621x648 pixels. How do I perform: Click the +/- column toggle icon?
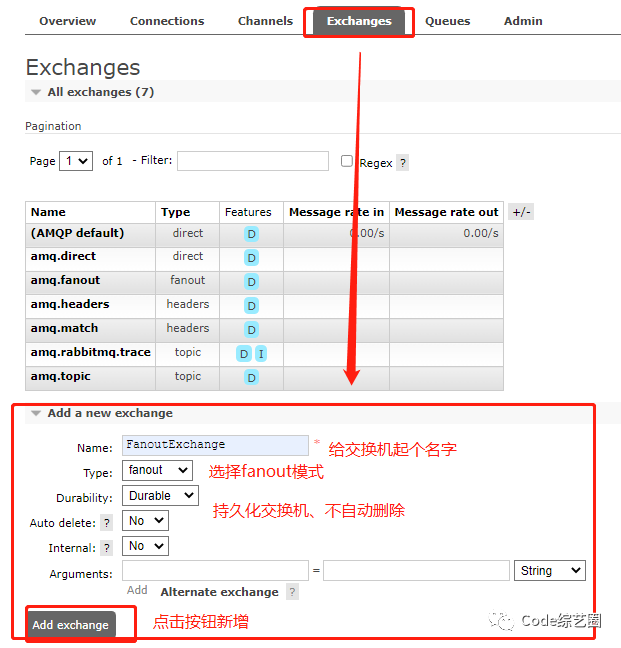click(521, 212)
